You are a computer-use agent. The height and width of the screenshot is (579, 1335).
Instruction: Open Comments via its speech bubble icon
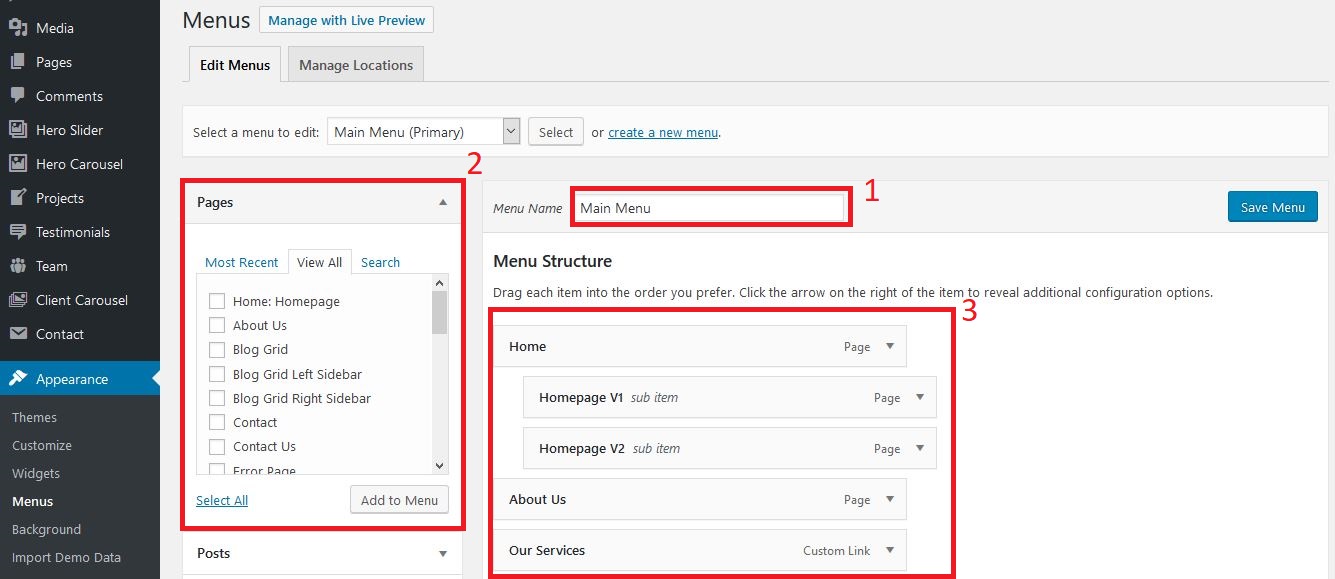(x=18, y=96)
